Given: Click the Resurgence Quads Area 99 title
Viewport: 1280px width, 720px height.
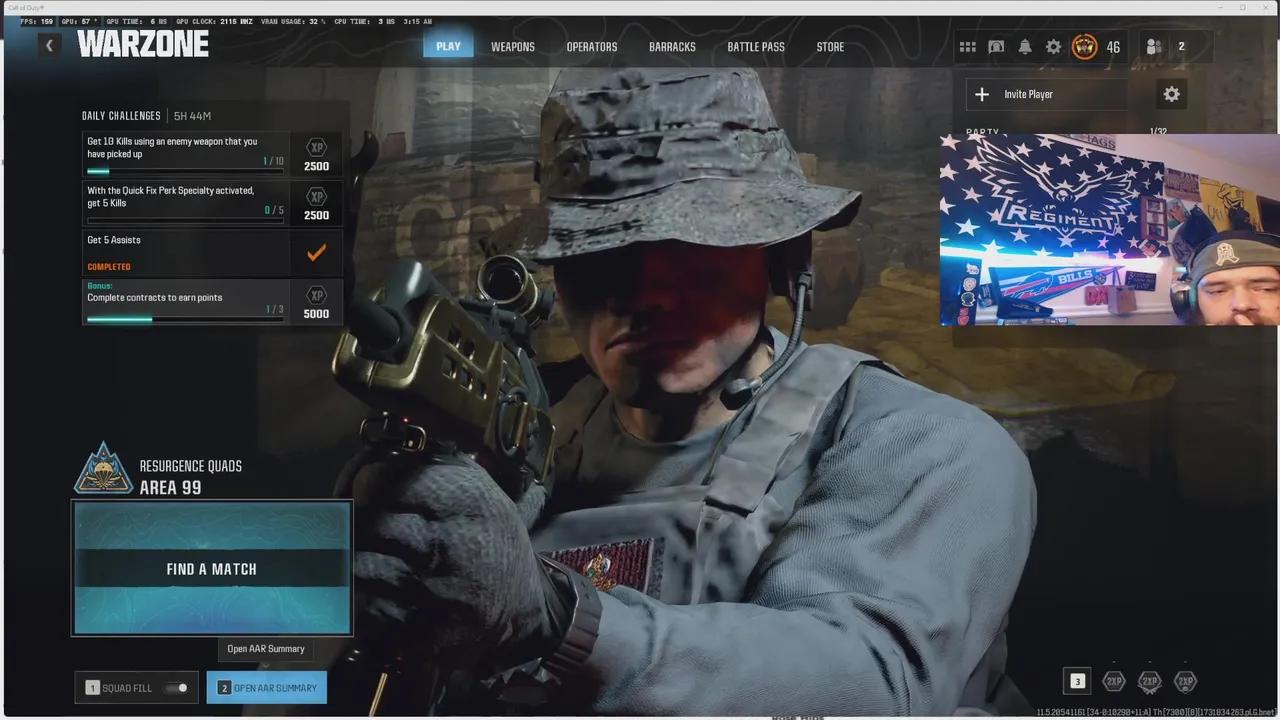Looking at the screenshot, I should tap(190, 477).
